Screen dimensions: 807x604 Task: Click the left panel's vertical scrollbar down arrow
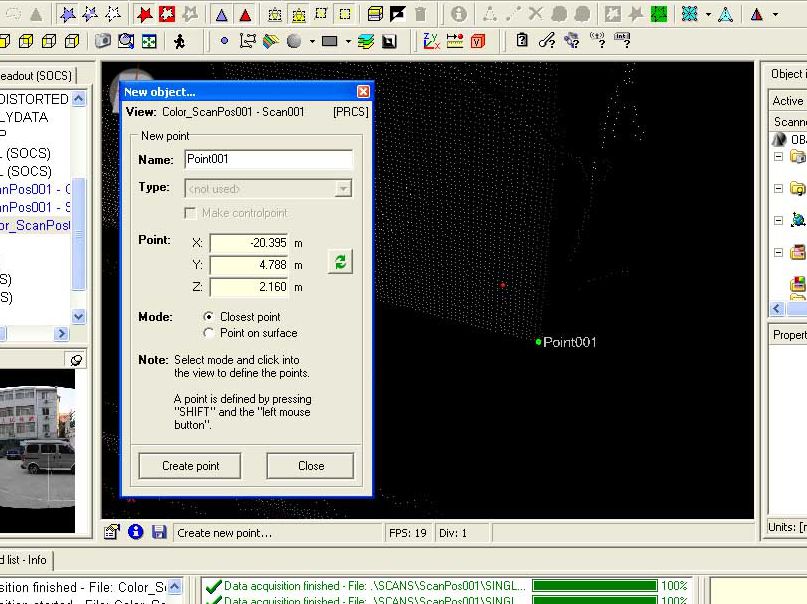click(x=79, y=316)
